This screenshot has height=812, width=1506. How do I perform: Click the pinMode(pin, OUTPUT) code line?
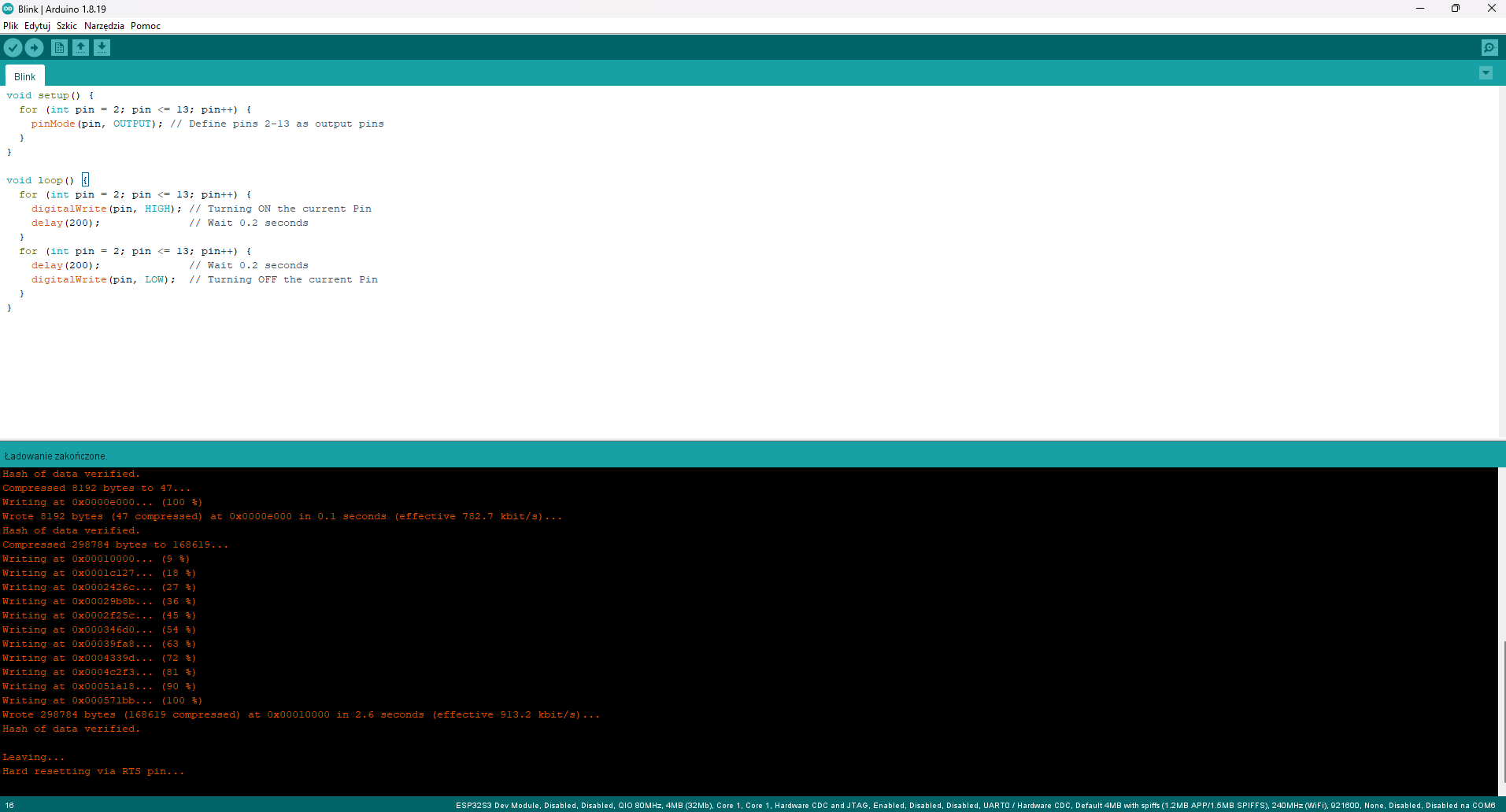208,124
